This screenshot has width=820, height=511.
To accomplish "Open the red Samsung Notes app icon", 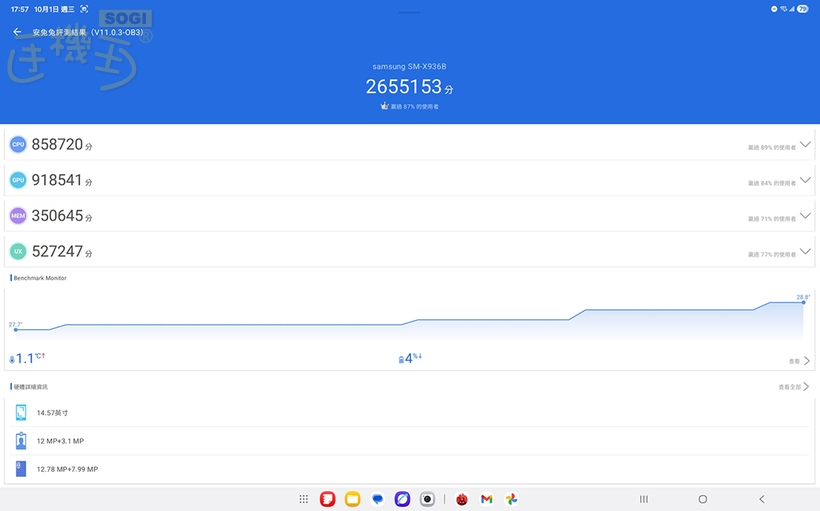I will click(327, 499).
